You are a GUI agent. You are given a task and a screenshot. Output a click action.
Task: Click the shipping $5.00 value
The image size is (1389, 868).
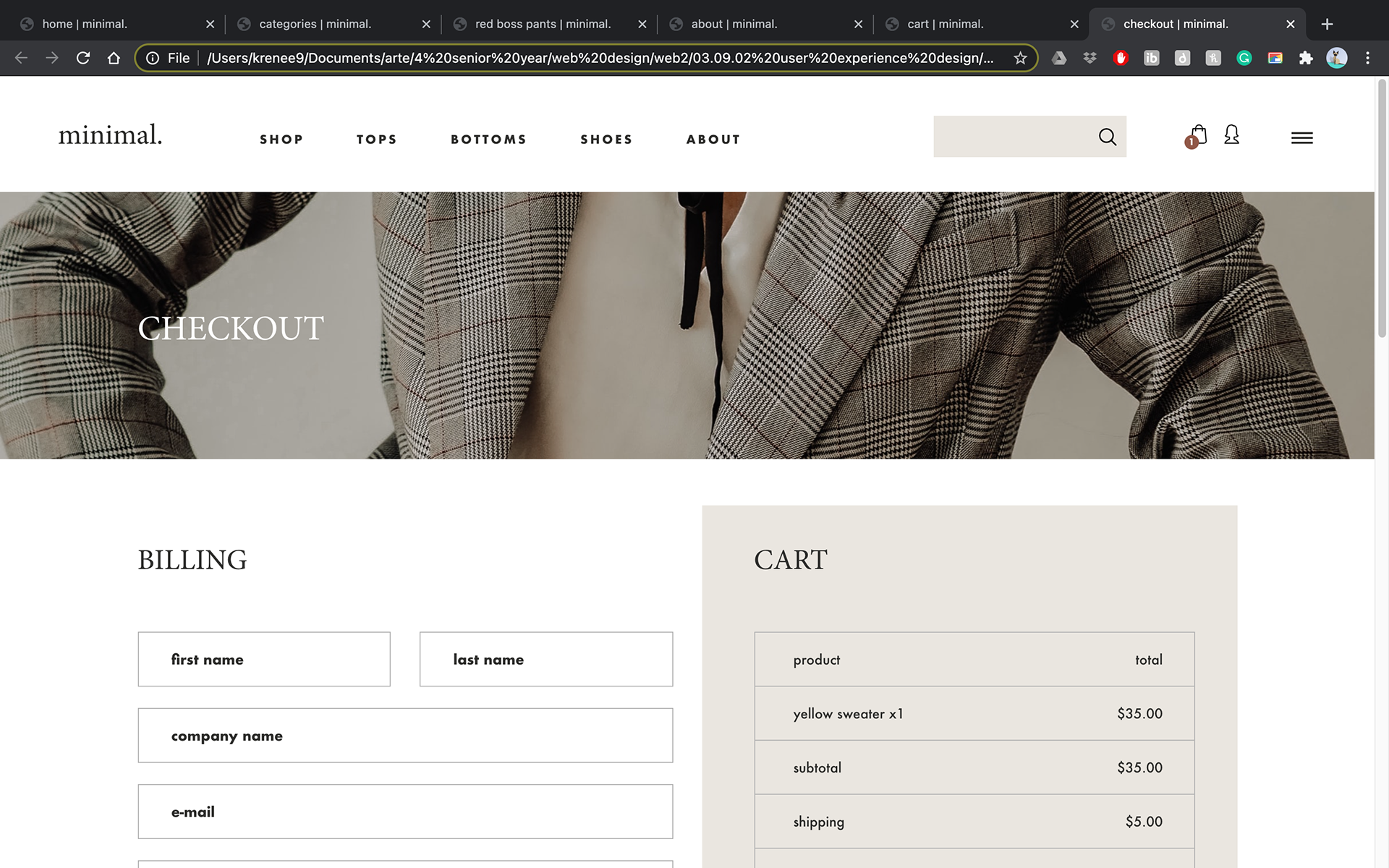[x=1144, y=822]
